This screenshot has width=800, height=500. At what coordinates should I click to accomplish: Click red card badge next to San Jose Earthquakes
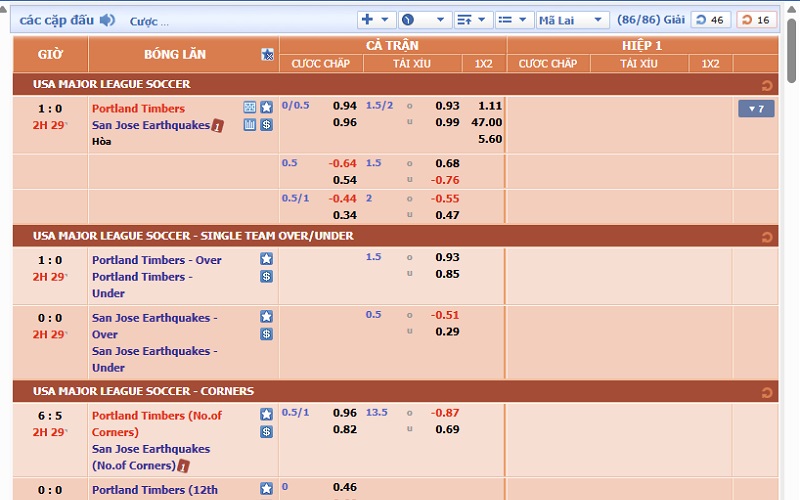(x=218, y=126)
